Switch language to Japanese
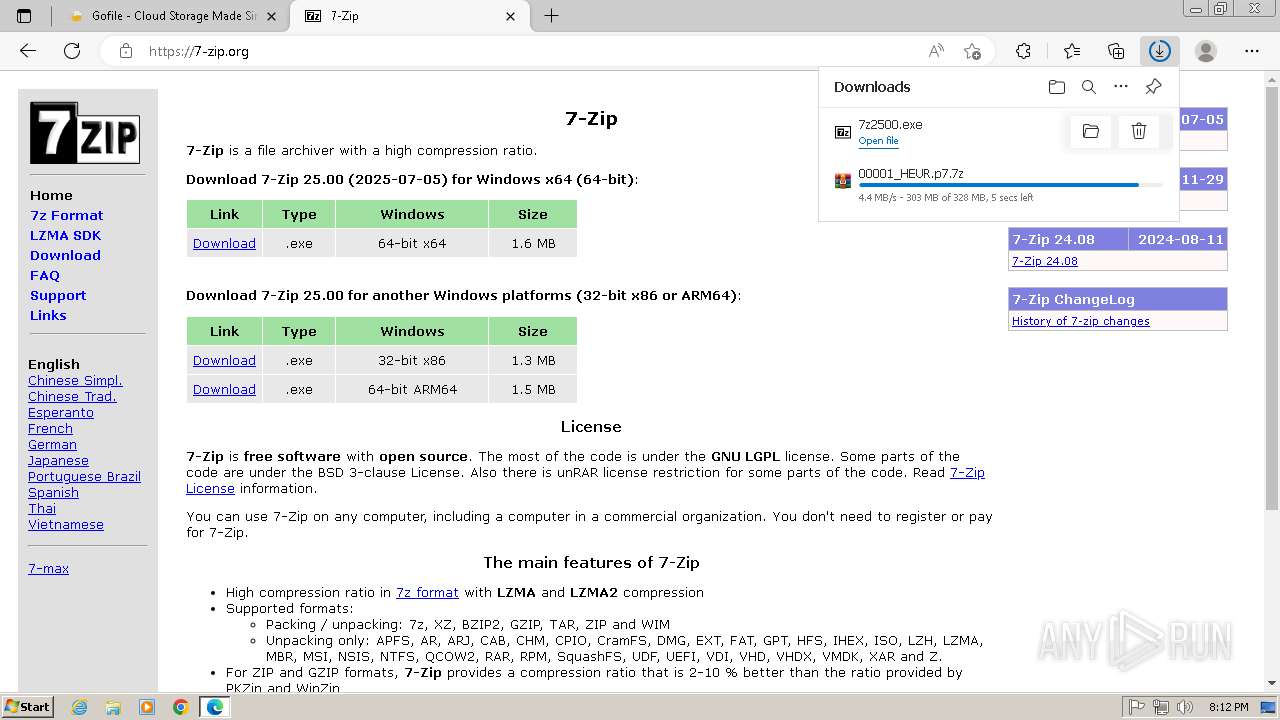 coord(58,460)
